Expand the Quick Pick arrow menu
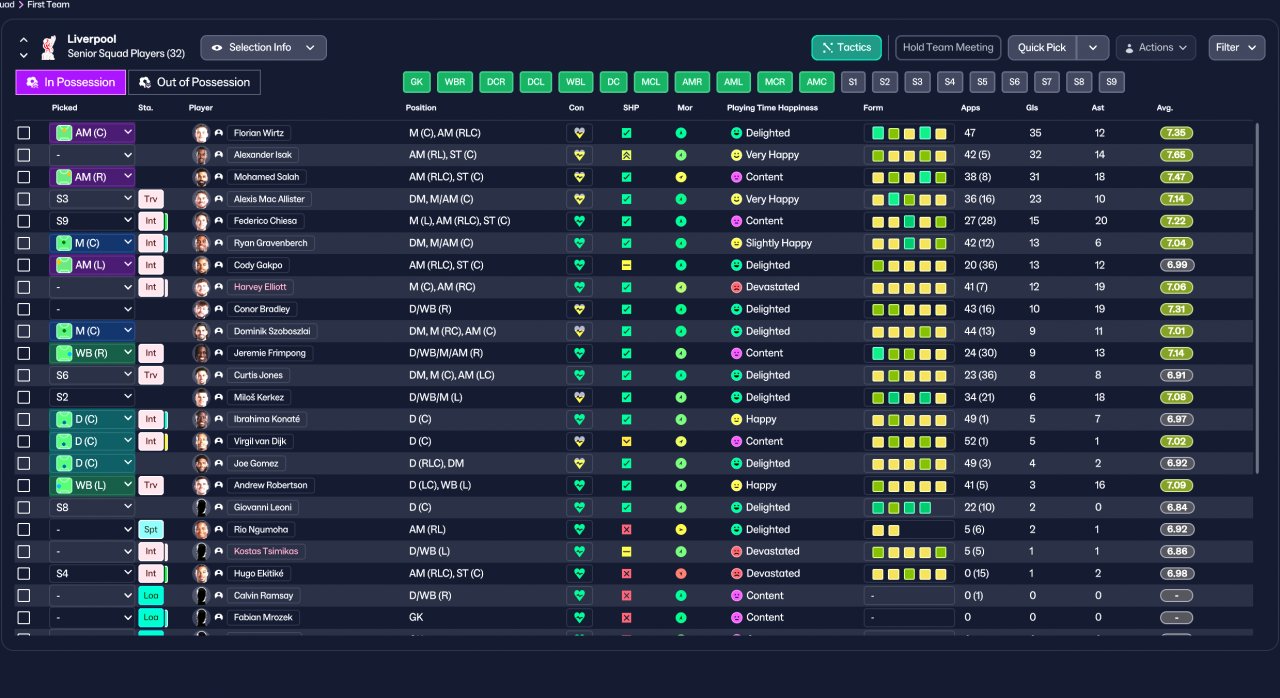This screenshot has width=1280, height=698. (1094, 47)
